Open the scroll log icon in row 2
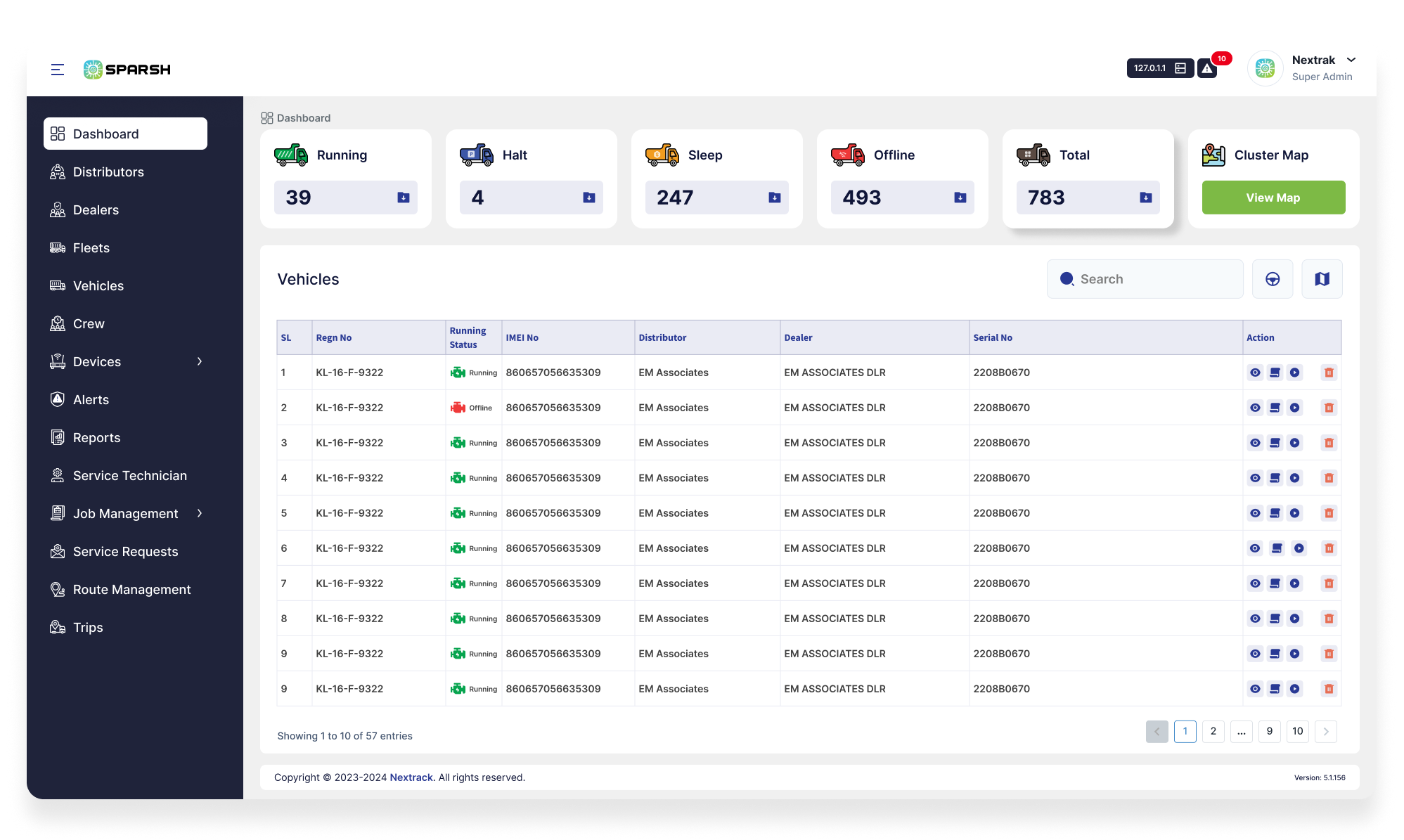Image resolution: width=1404 pixels, height=840 pixels. (1275, 408)
